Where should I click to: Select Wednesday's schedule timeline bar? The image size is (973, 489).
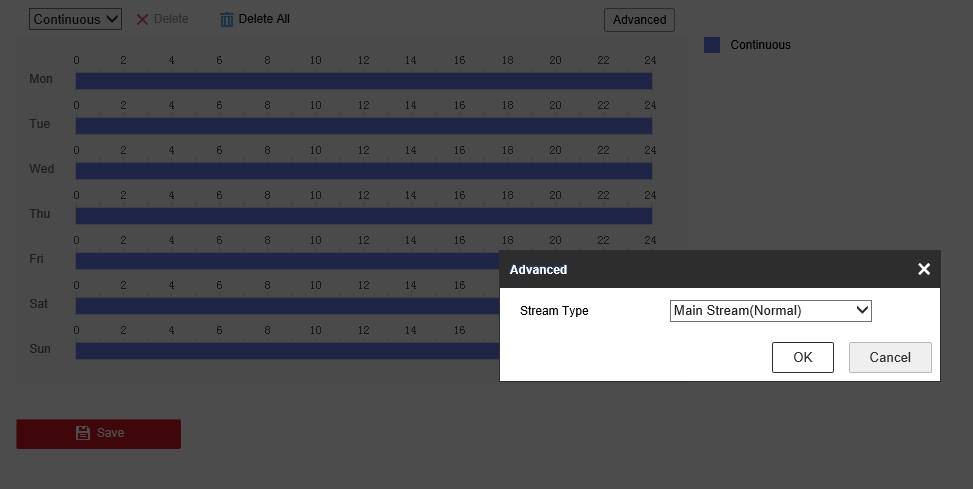(x=363, y=171)
